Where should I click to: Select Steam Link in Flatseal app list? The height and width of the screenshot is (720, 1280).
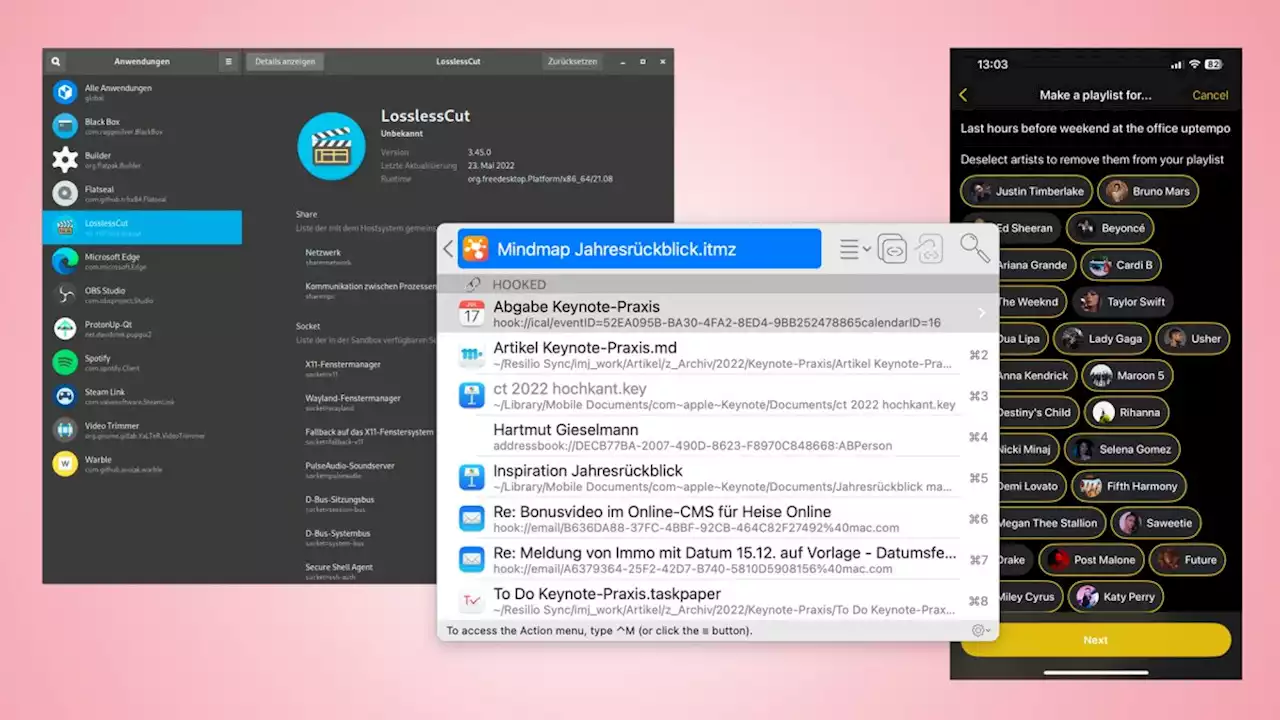point(142,396)
